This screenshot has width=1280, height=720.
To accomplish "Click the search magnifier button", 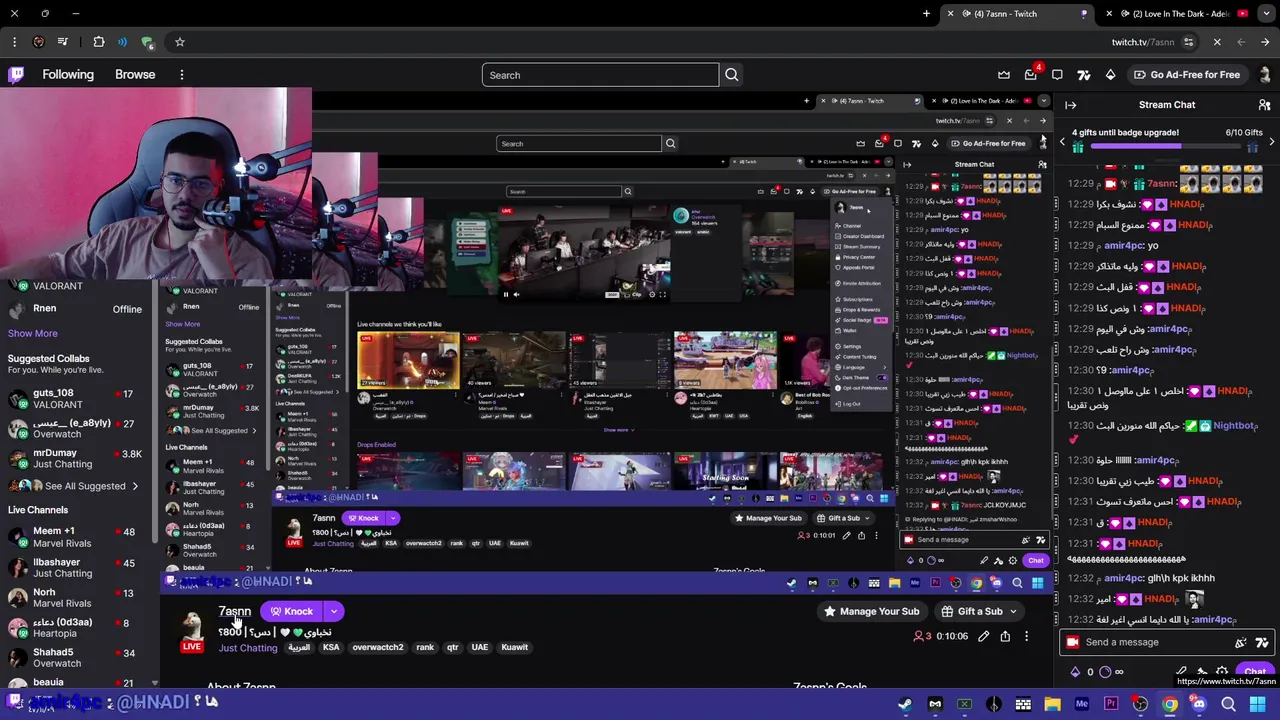I will point(732,75).
